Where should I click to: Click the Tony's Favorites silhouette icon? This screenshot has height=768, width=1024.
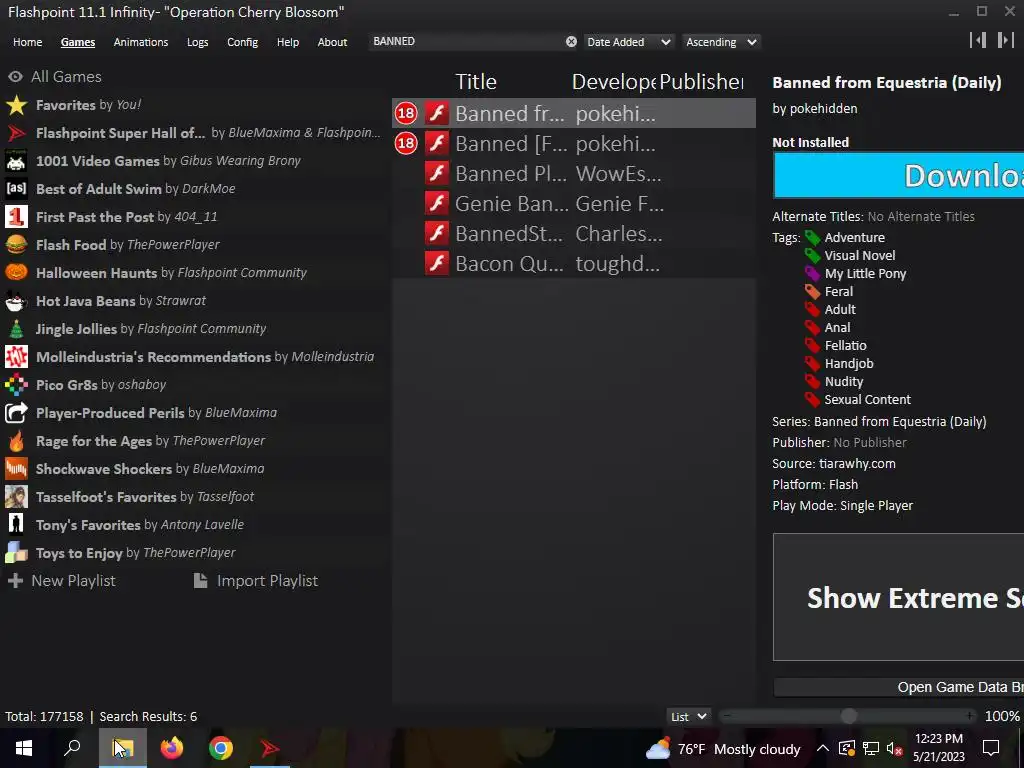tap(16, 524)
